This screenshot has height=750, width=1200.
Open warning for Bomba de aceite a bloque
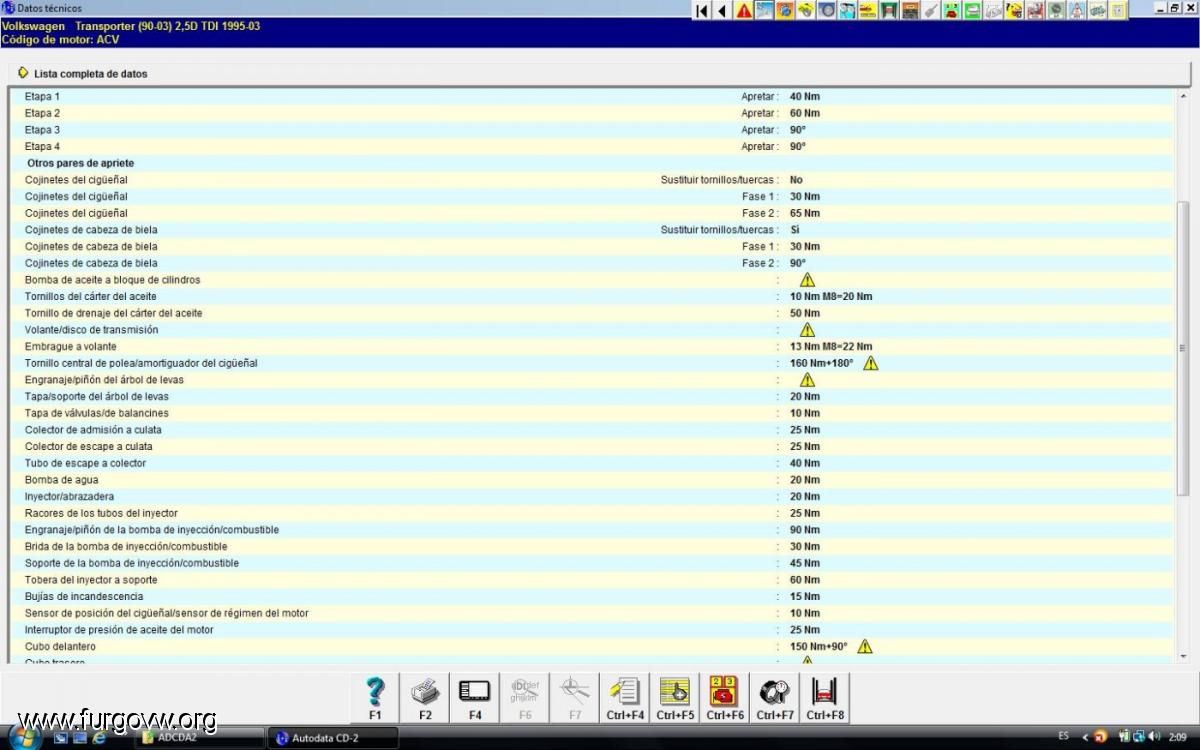[807, 280]
